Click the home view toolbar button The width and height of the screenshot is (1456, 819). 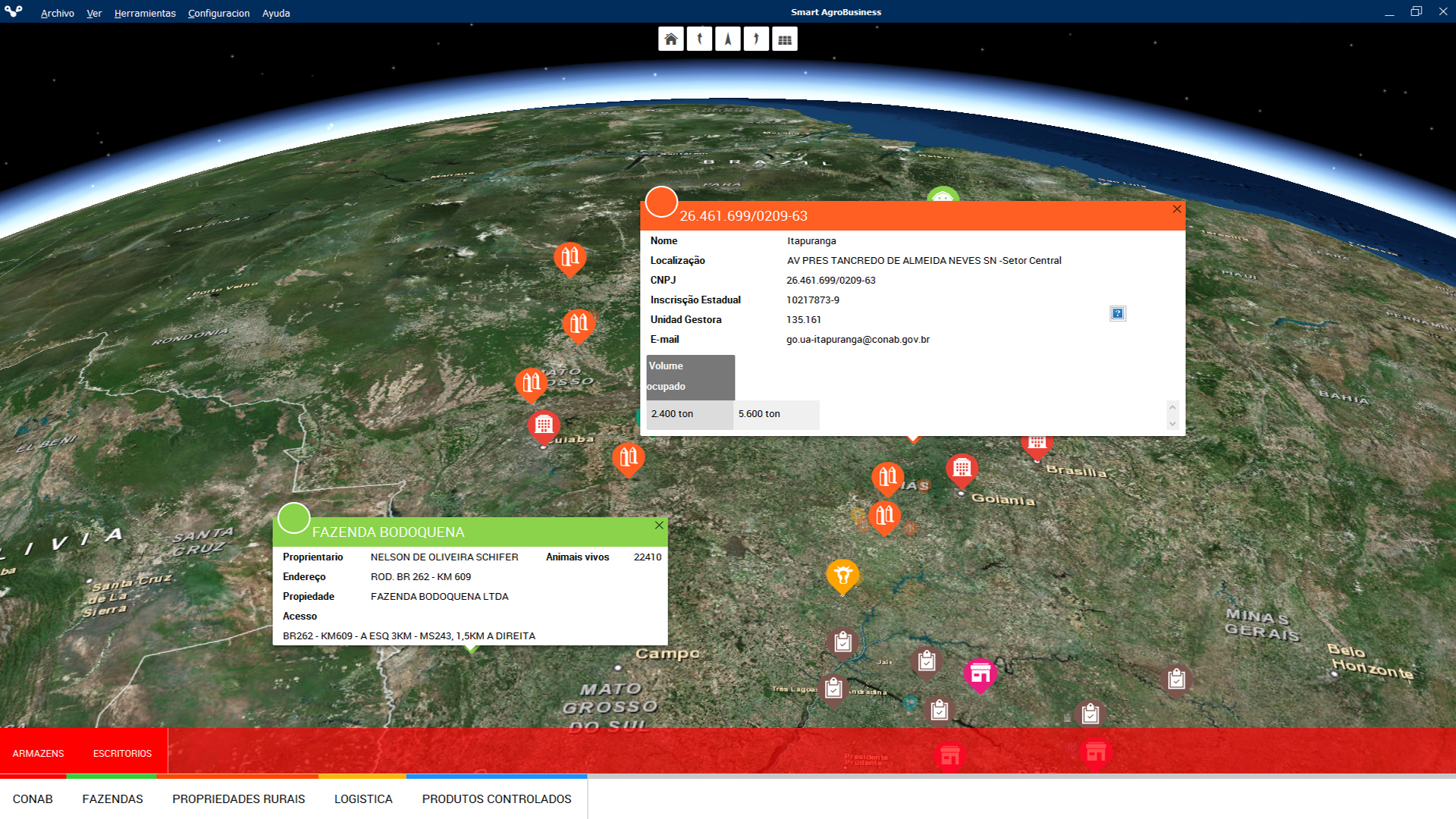670,39
